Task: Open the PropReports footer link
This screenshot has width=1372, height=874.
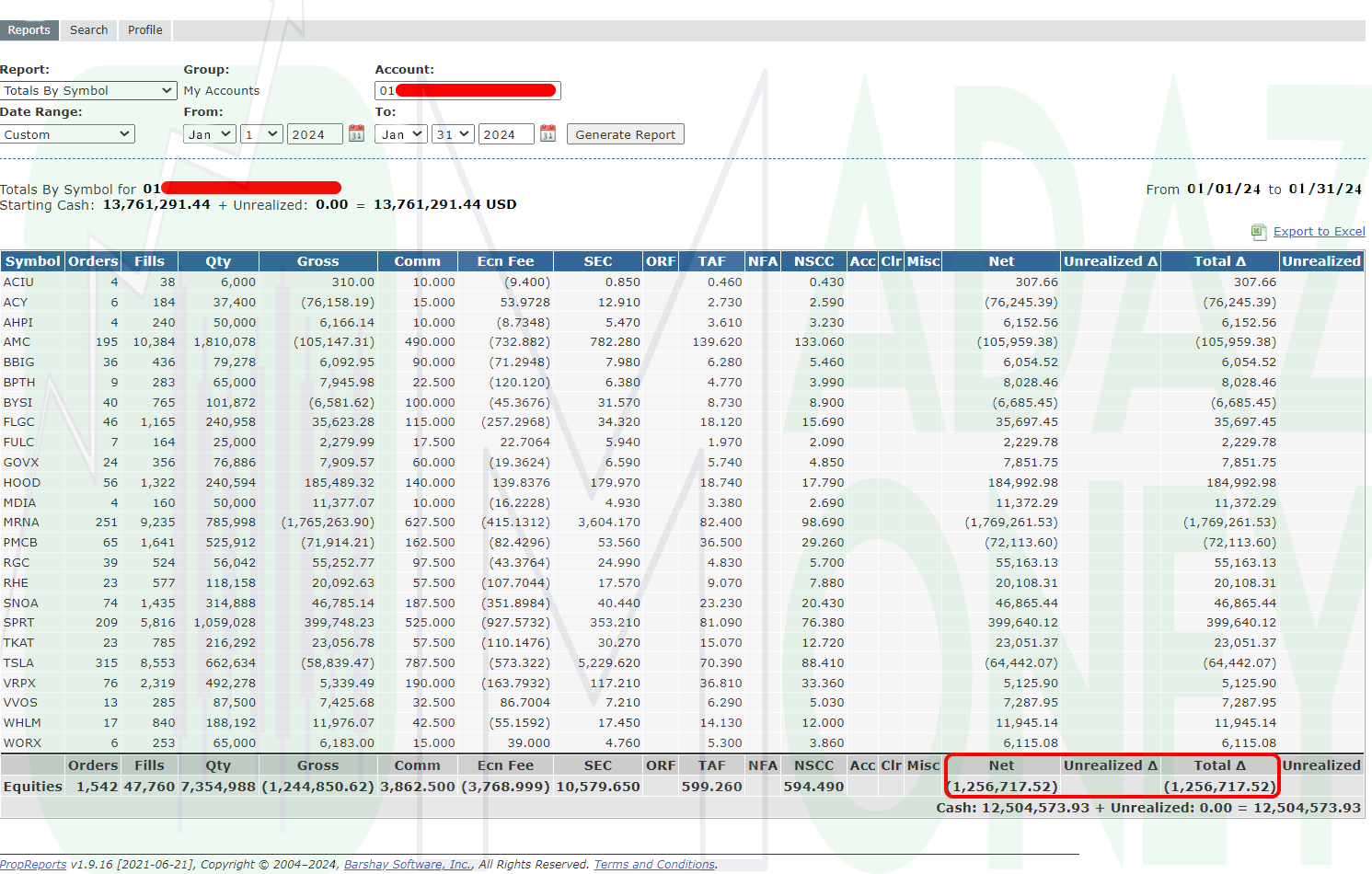Action: [33, 865]
